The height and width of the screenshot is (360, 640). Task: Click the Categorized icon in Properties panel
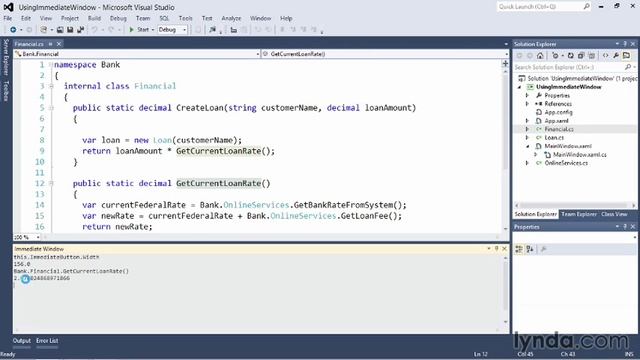click(519, 249)
